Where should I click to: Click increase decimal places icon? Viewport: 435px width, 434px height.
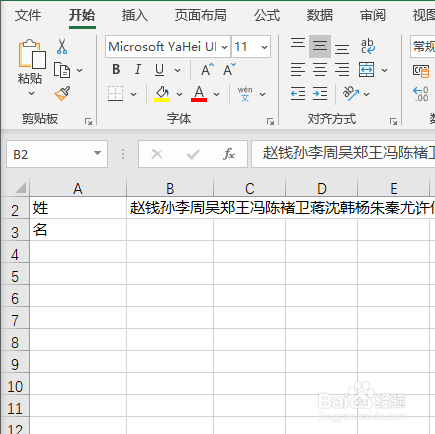[x=421, y=94]
